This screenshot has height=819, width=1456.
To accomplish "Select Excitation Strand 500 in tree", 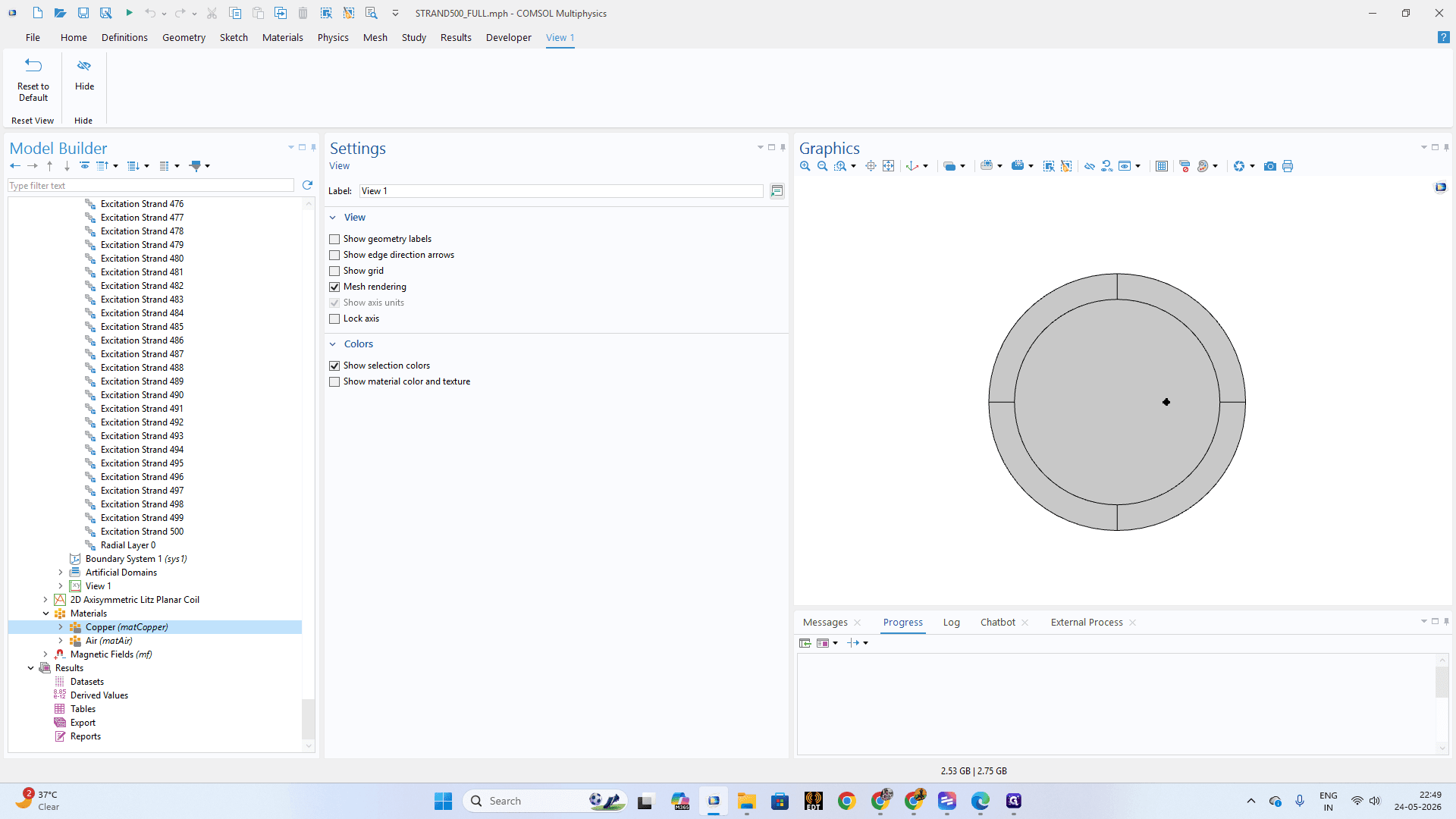I will 142,532.
